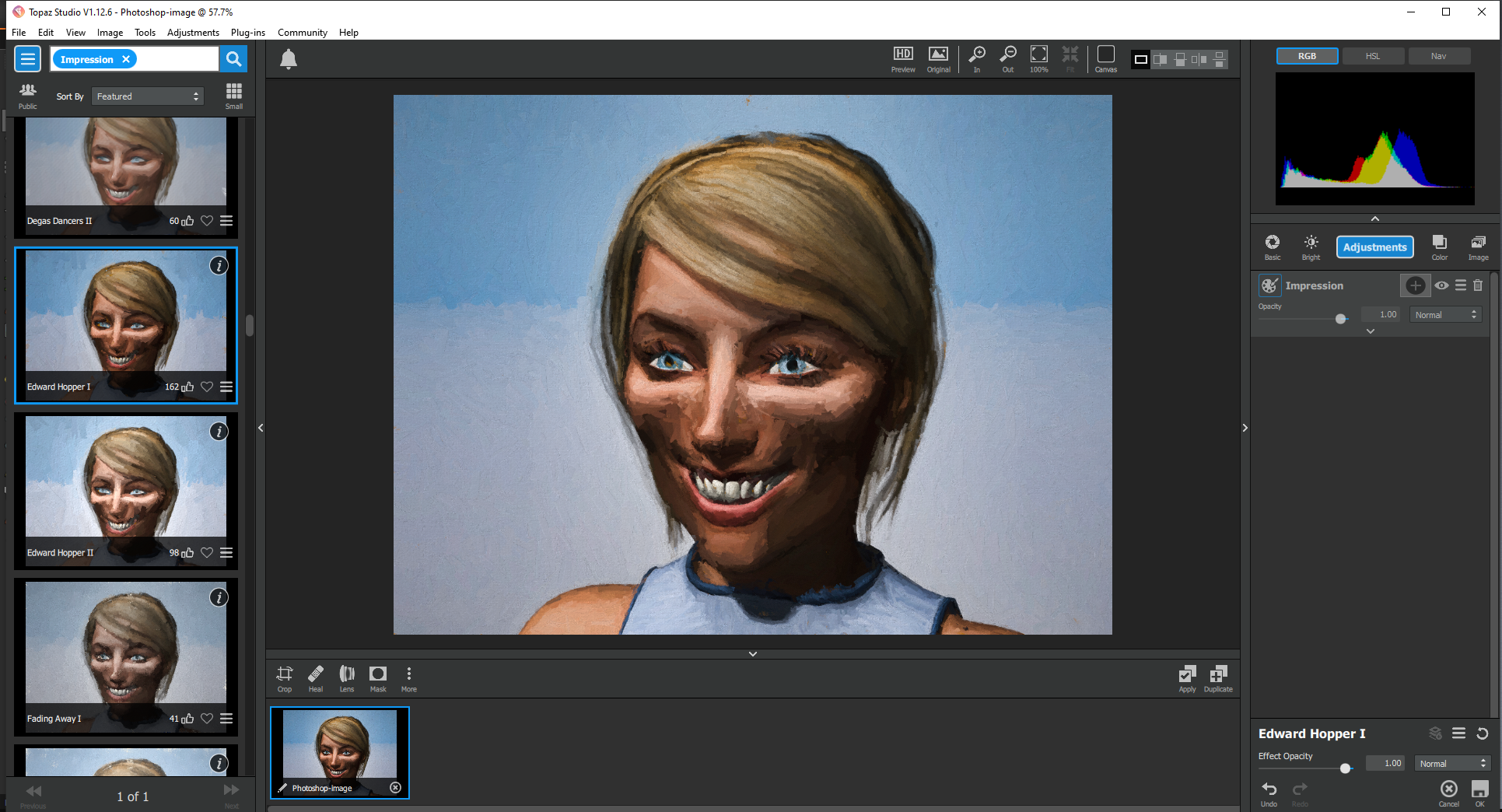Switch to the HSL histogram tab
The width and height of the screenshot is (1502, 812).
click(1373, 56)
